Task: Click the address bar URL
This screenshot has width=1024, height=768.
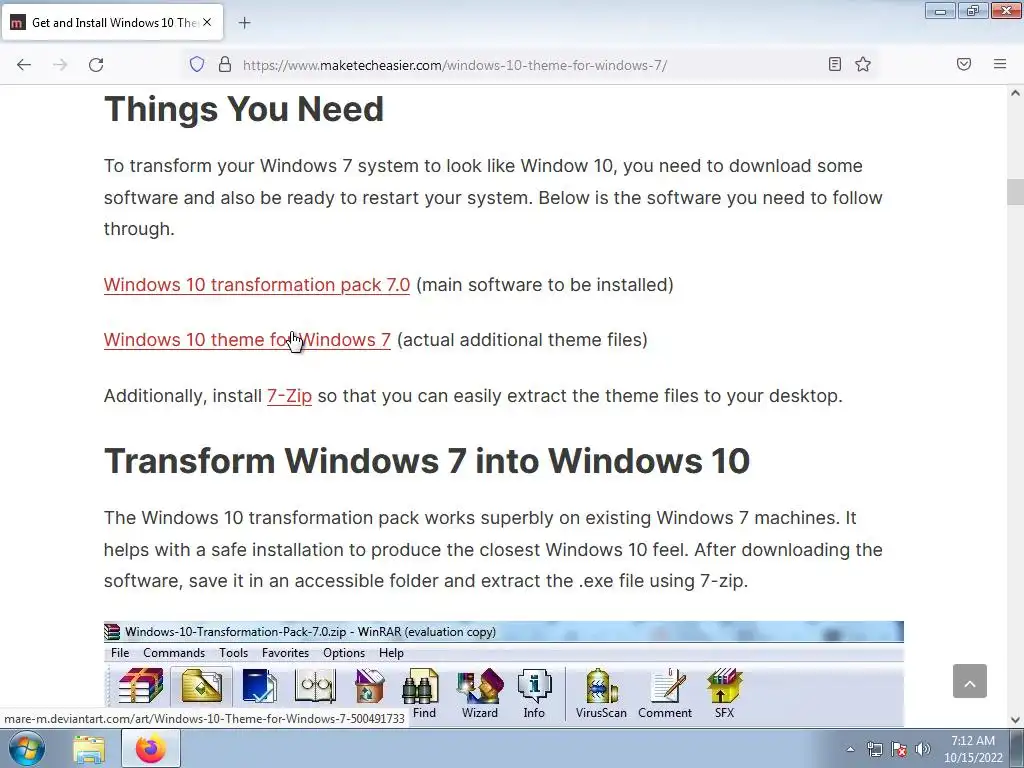Action: click(455, 65)
